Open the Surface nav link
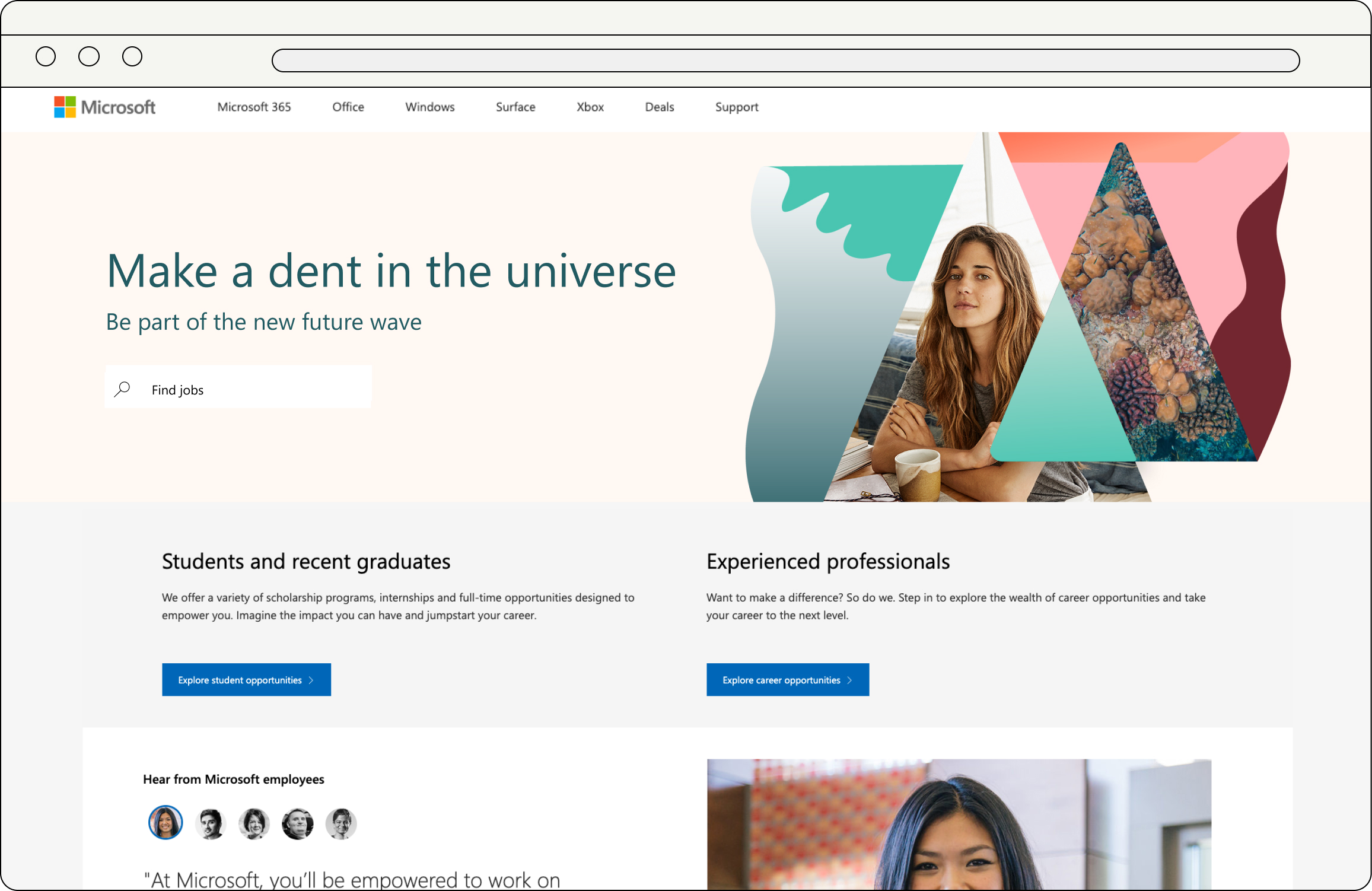 pyautogui.click(x=515, y=107)
